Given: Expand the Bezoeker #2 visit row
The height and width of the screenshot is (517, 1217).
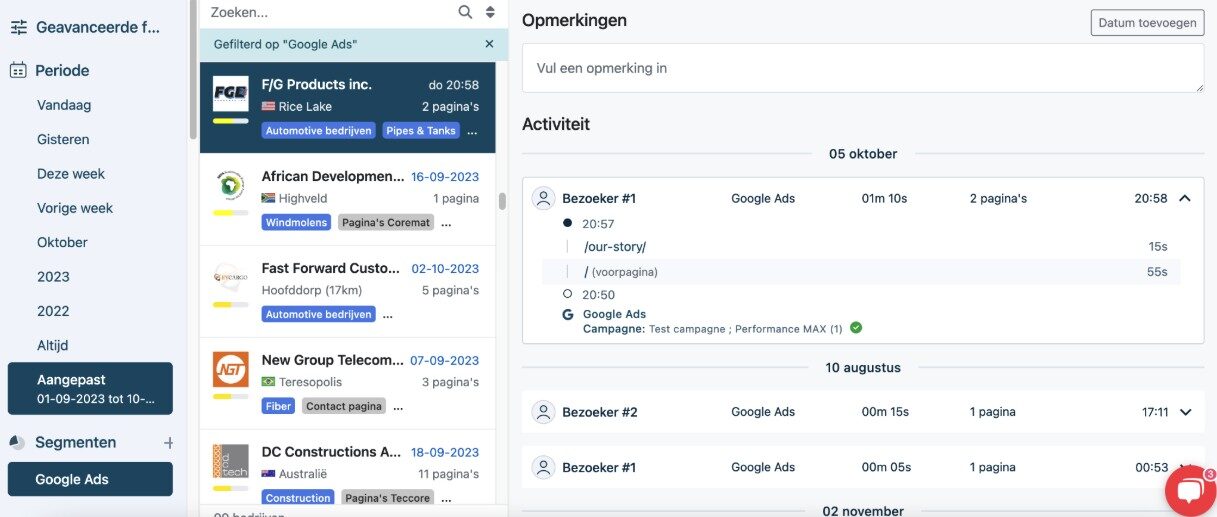Looking at the screenshot, I should pyautogui.click(x=1186, y=412).
